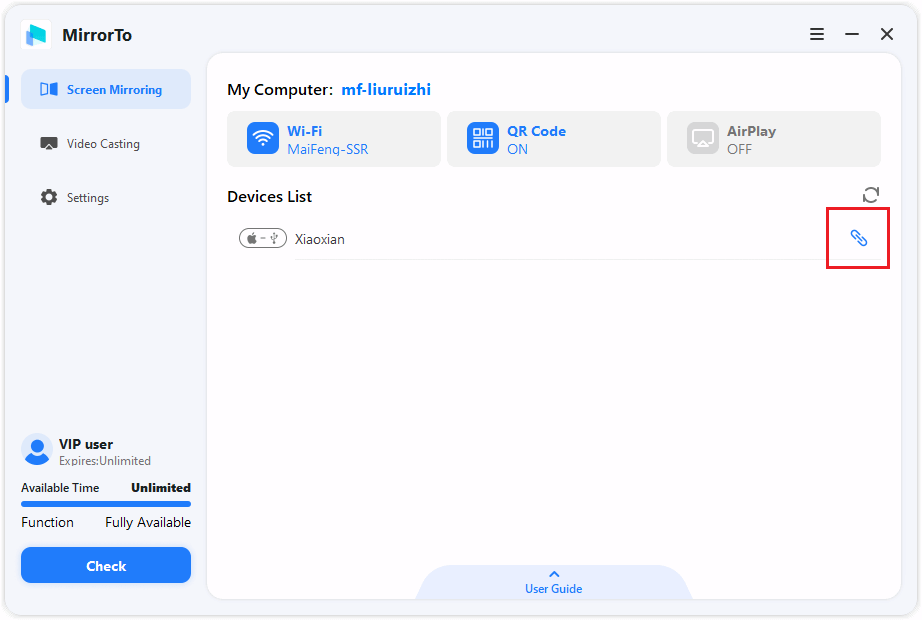Viewport: 922px width, 620px height.
Task: Close the MirrorTo window
Action: (x=887, y=34)
